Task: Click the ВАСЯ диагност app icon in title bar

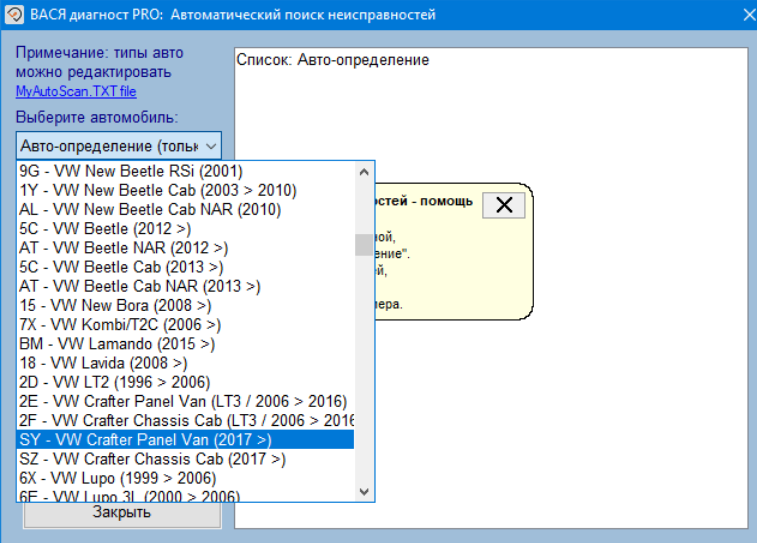Action: (x=14, y=14)
